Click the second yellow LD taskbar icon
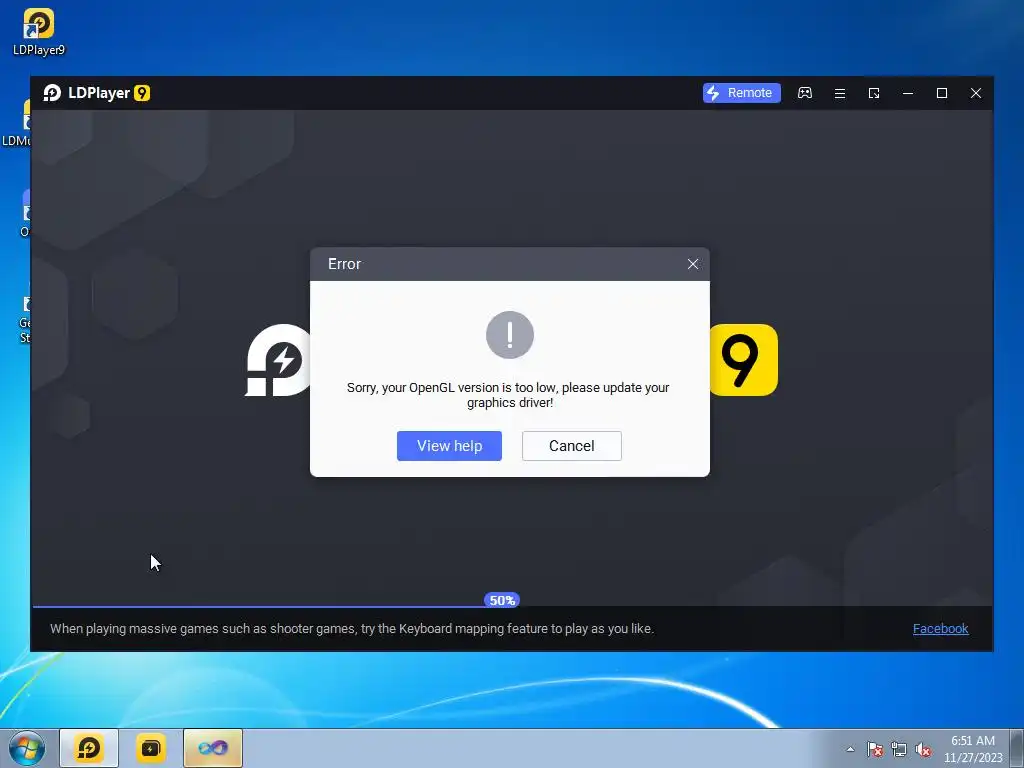The width and height of the screenshot is (1024, 768). [x=151, y=748]
